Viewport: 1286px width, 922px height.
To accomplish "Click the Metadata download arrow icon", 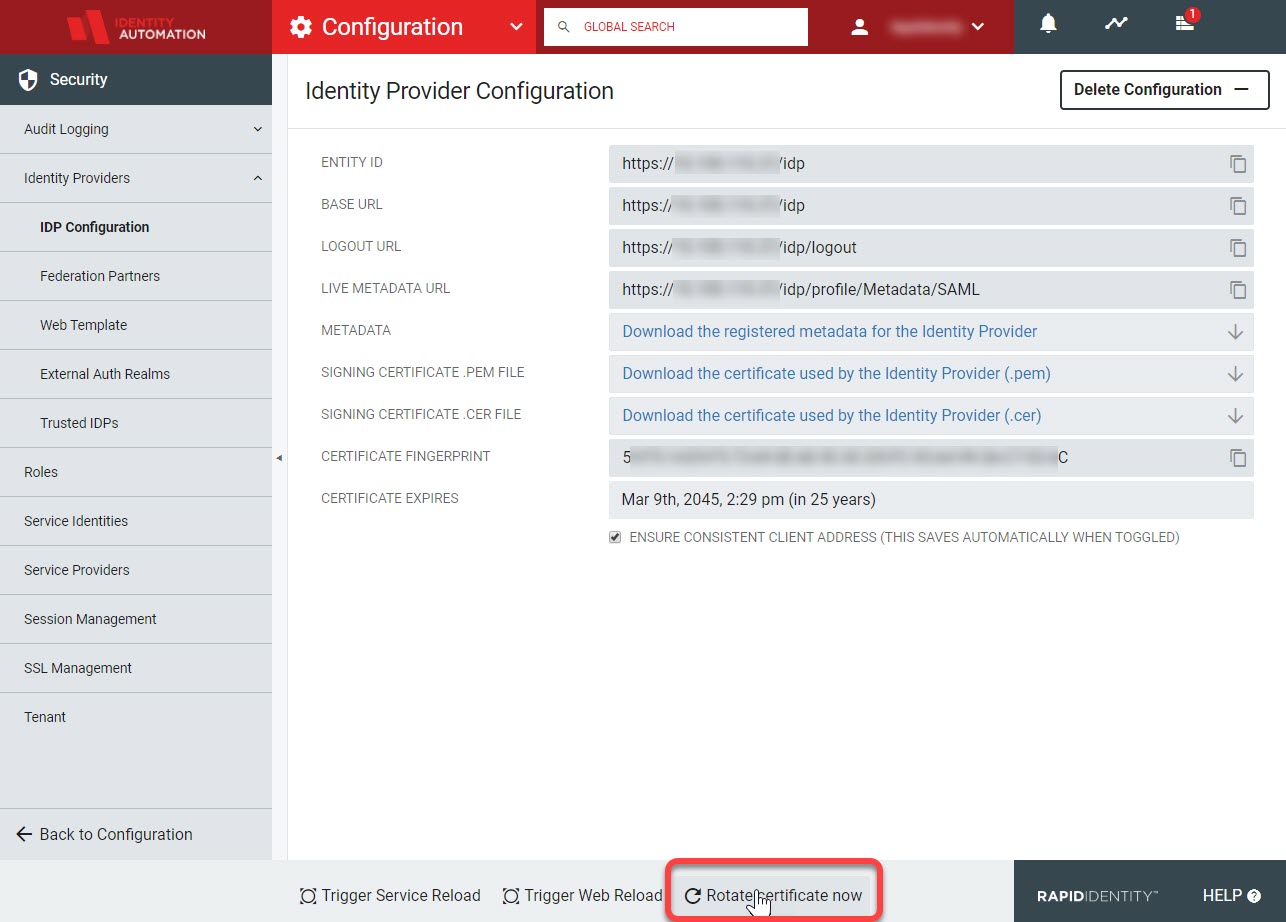I will click(x=1235, y=332).
